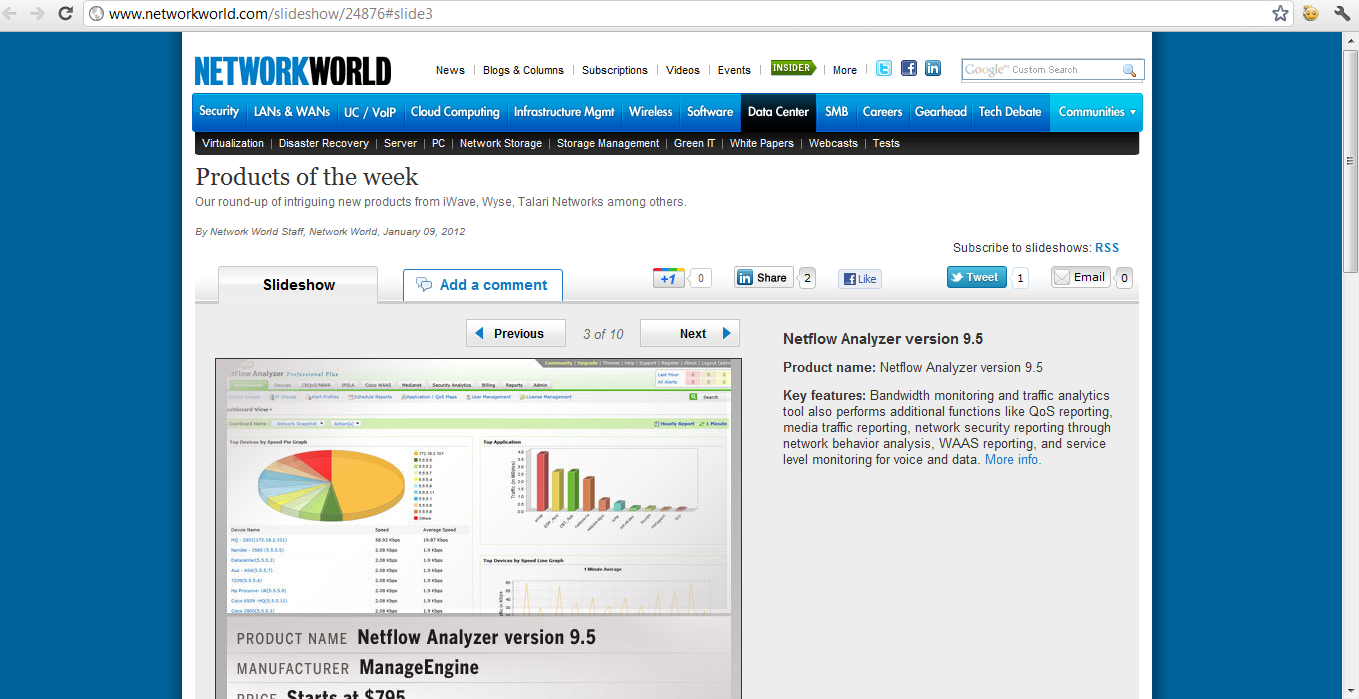
Task: Click the Network World logo
Action: [x=293, y=70]
